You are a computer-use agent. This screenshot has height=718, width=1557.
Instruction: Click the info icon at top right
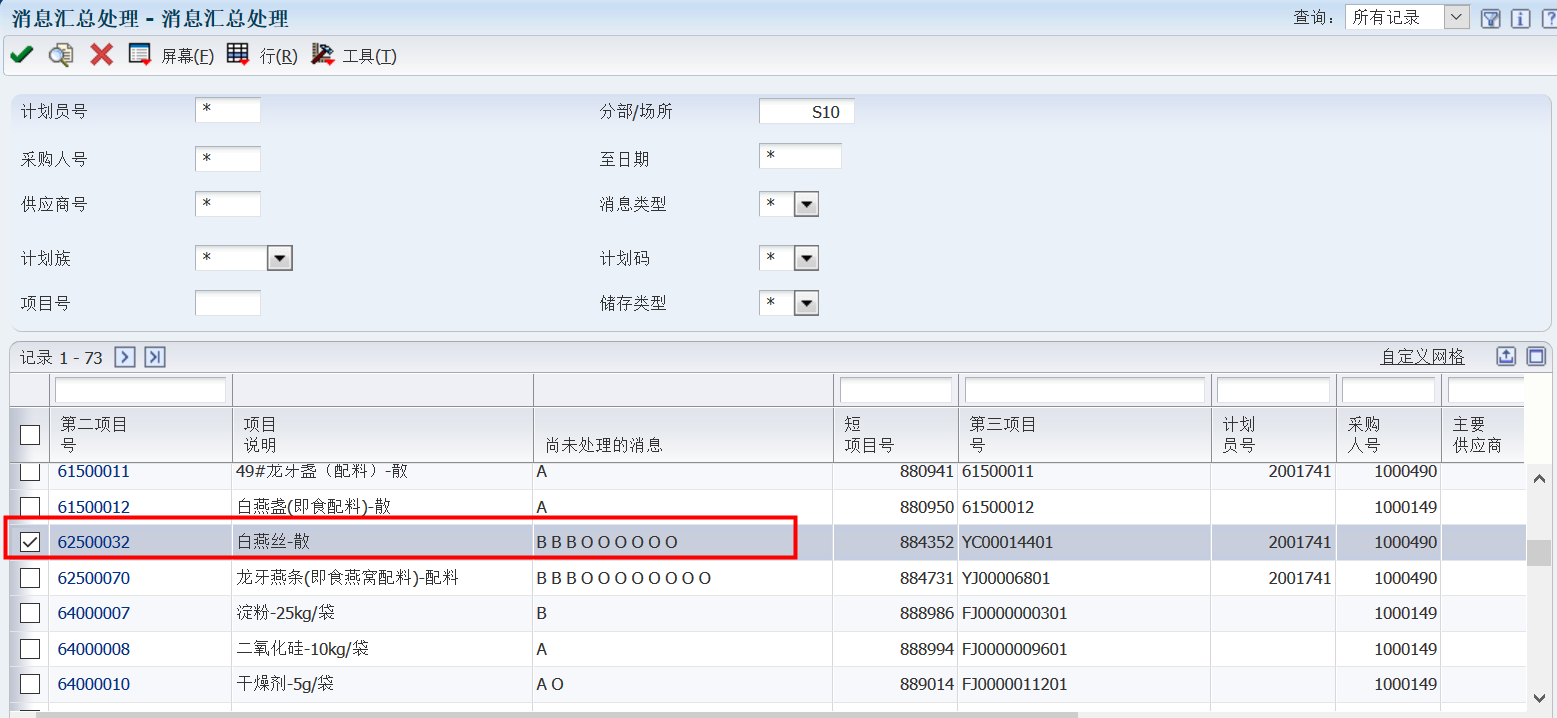click(1520, 18)
